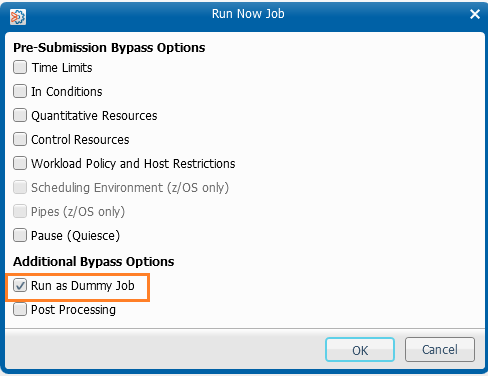
Task: Tick the Post Processing checkbox
Action: pos(20,309)
